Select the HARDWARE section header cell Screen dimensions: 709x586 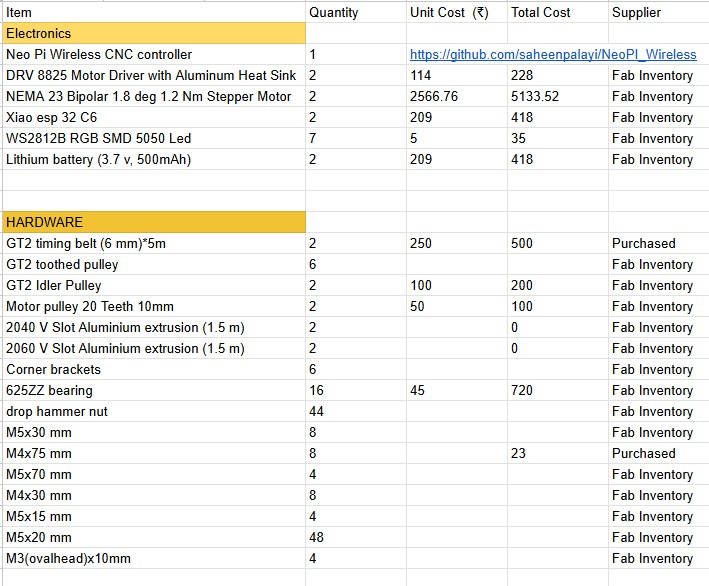(154, 222)
